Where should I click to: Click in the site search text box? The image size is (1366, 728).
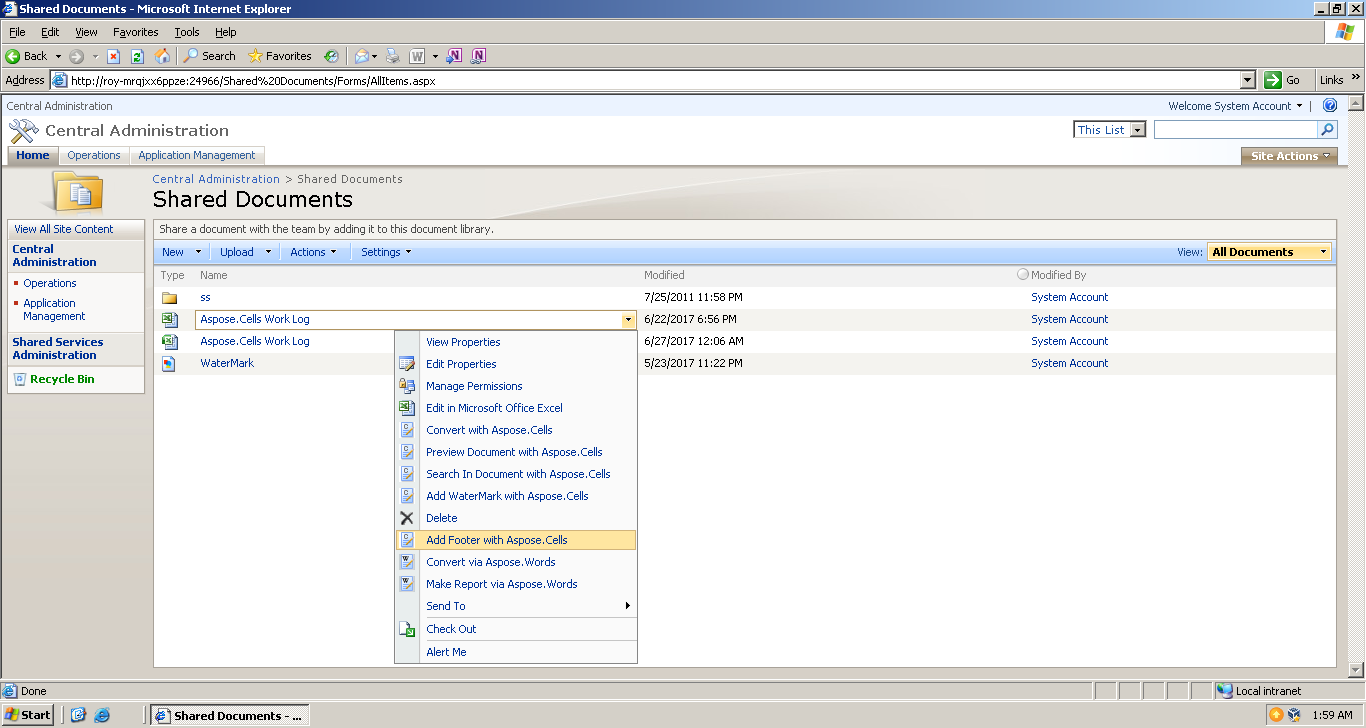pos(1236,130)
